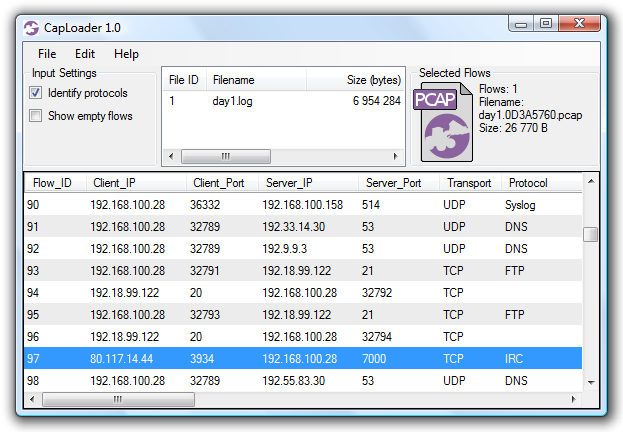This screenshot has height=432, width=623.
Task: Sort by the Client_IP column header
Action: pos(136,183)
